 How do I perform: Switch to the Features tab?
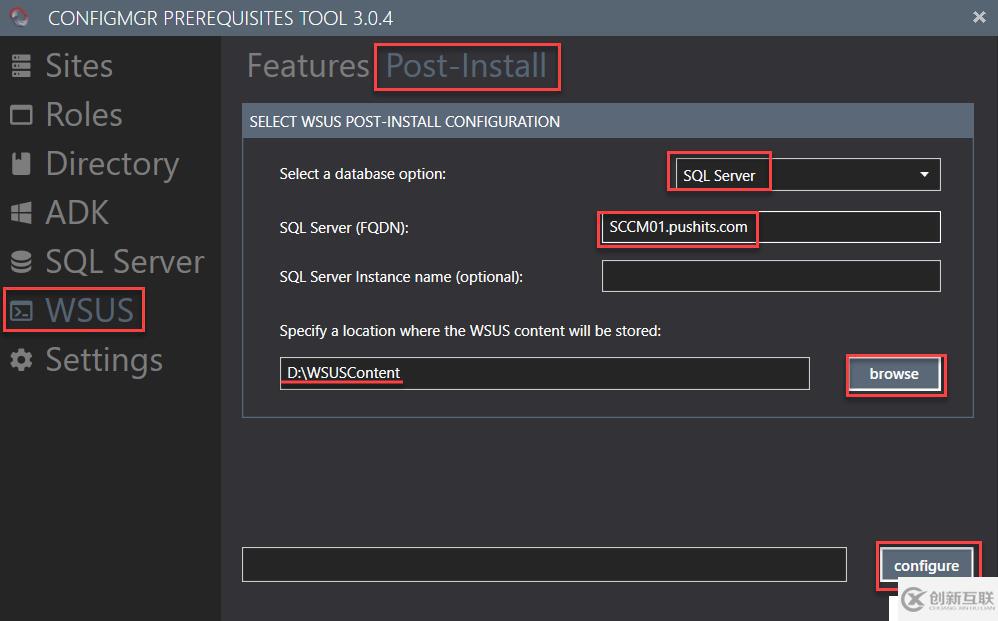click(308, 66)
